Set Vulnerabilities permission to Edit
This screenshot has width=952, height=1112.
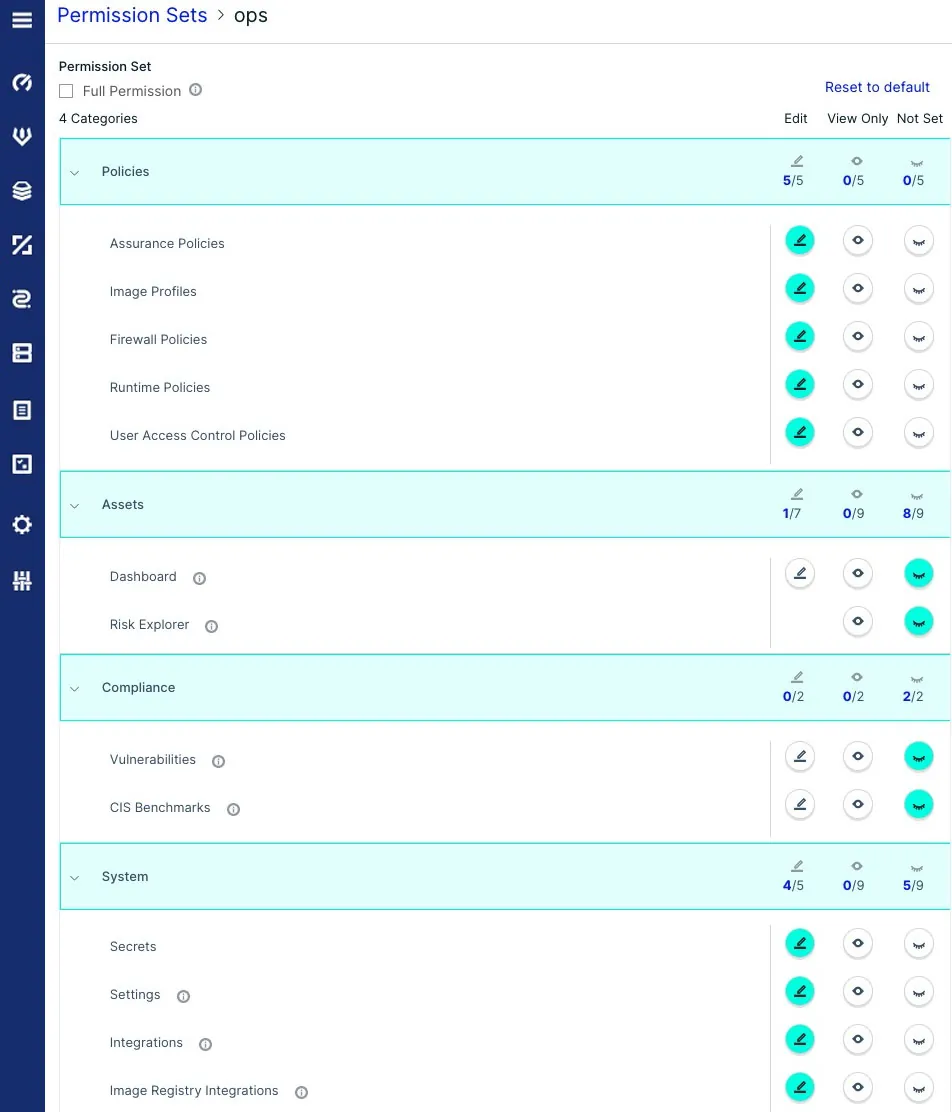click(x=799, y=757)
